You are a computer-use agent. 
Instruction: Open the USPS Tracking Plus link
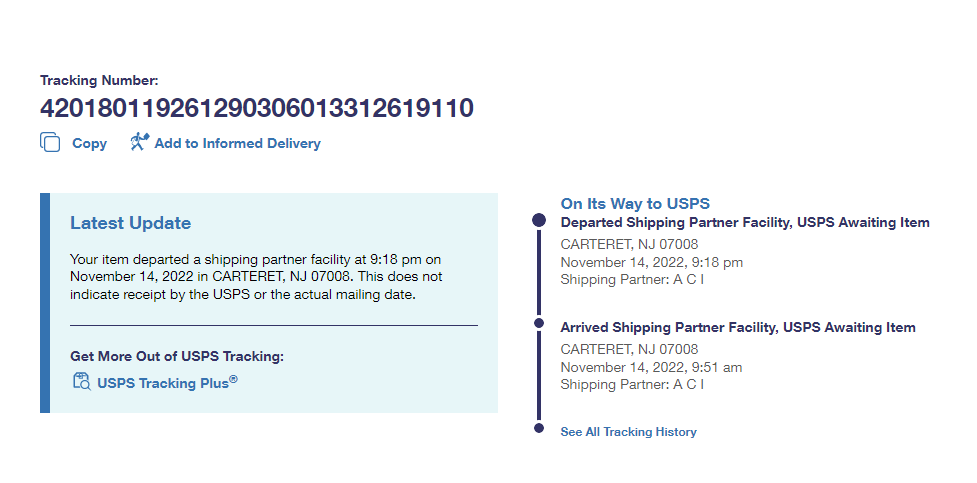167,382
